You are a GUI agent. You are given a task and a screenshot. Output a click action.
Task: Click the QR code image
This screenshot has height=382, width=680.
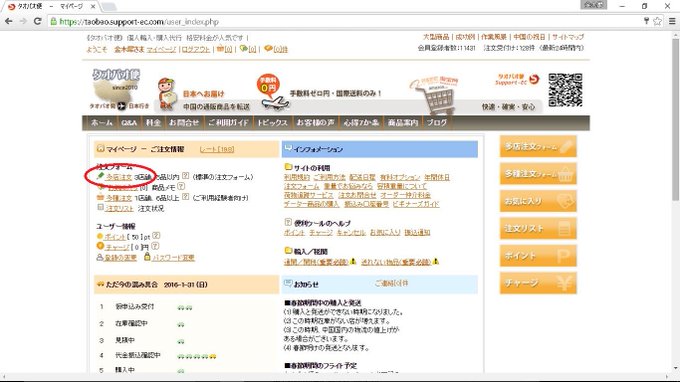tap(565, 90)
